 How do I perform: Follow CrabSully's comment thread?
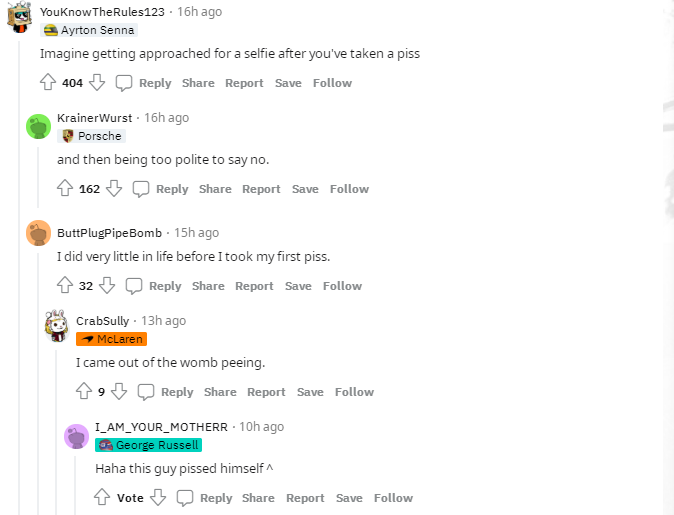click(x=354, y=392)
